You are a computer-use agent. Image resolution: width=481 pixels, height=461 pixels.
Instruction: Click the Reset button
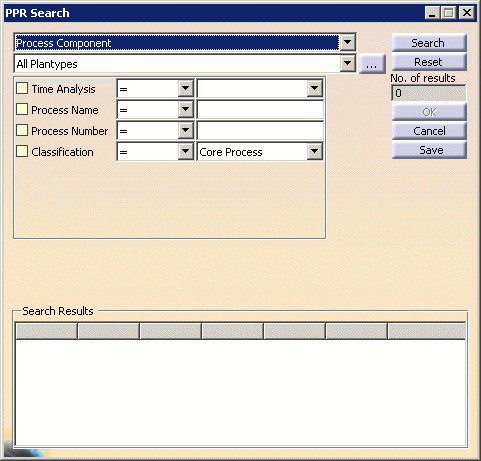pyautogui.click(x=429, y=62)
